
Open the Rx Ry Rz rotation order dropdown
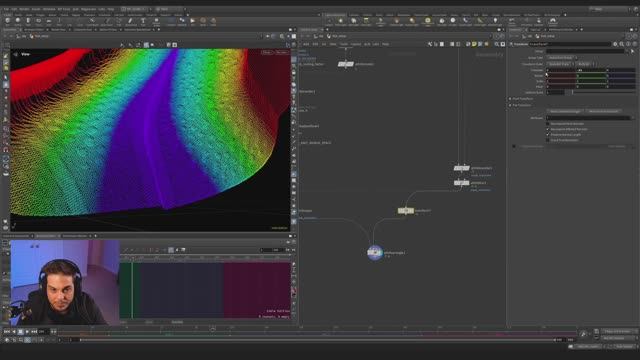pos(586,64)
